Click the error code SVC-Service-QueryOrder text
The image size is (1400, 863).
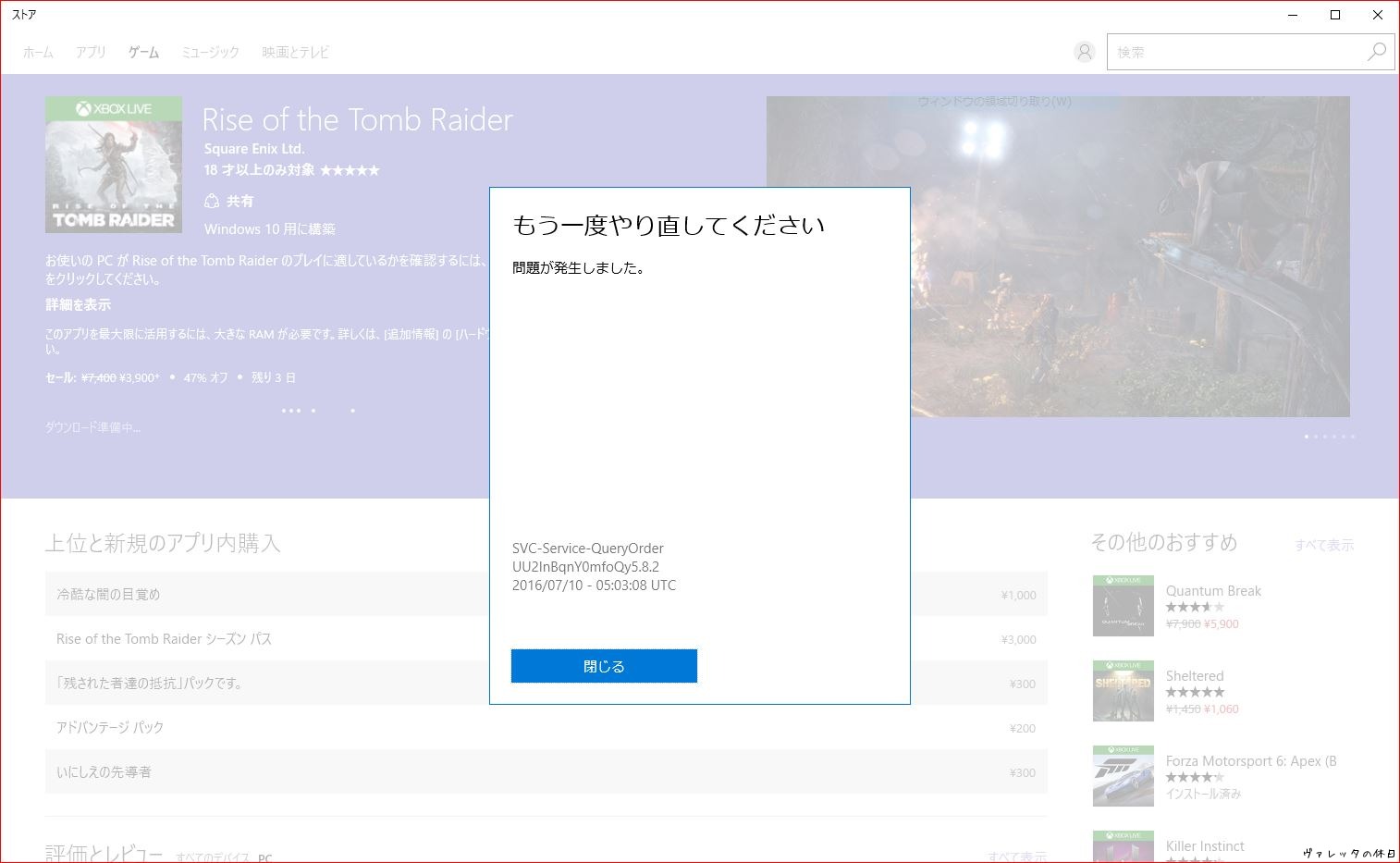click(x=588, y=549)
